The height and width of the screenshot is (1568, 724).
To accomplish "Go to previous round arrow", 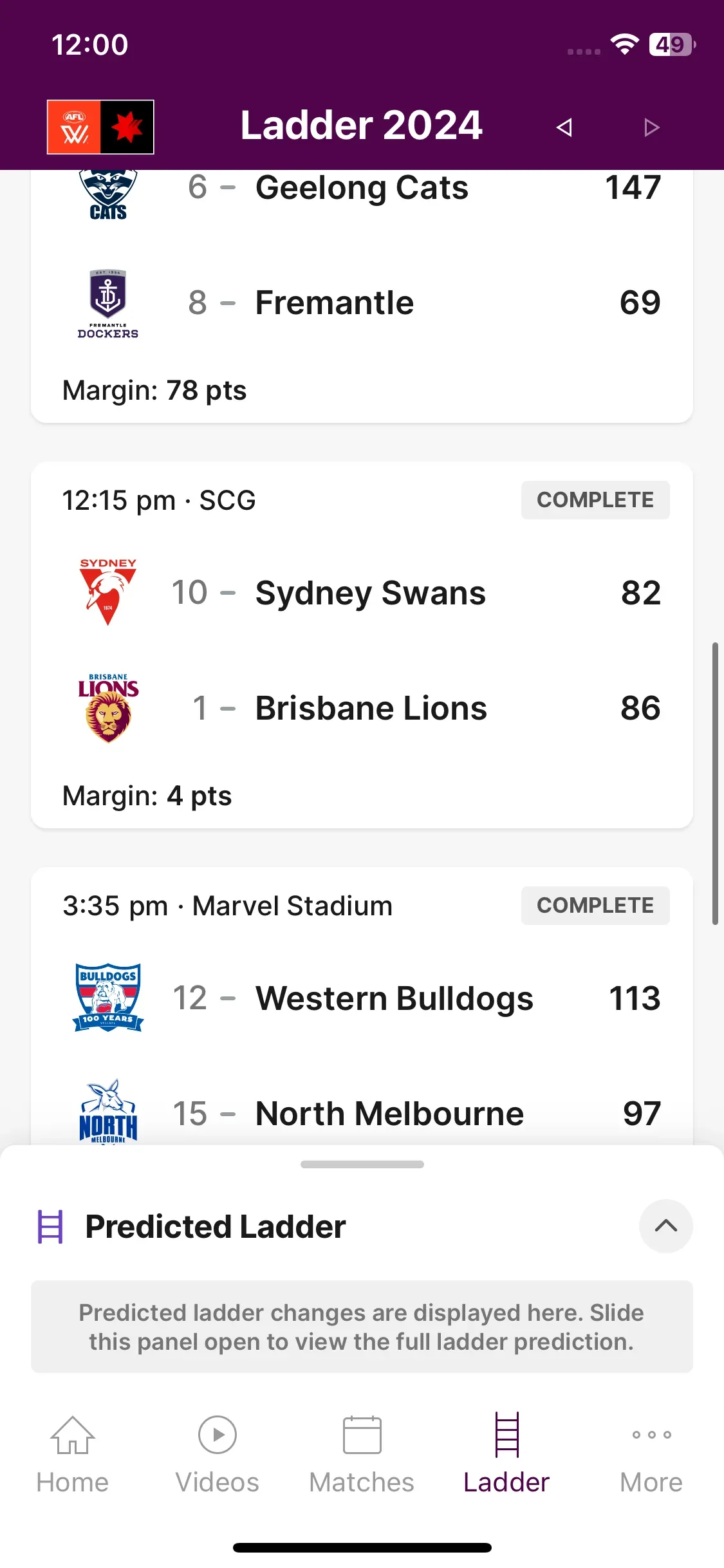I will [564, 127].
